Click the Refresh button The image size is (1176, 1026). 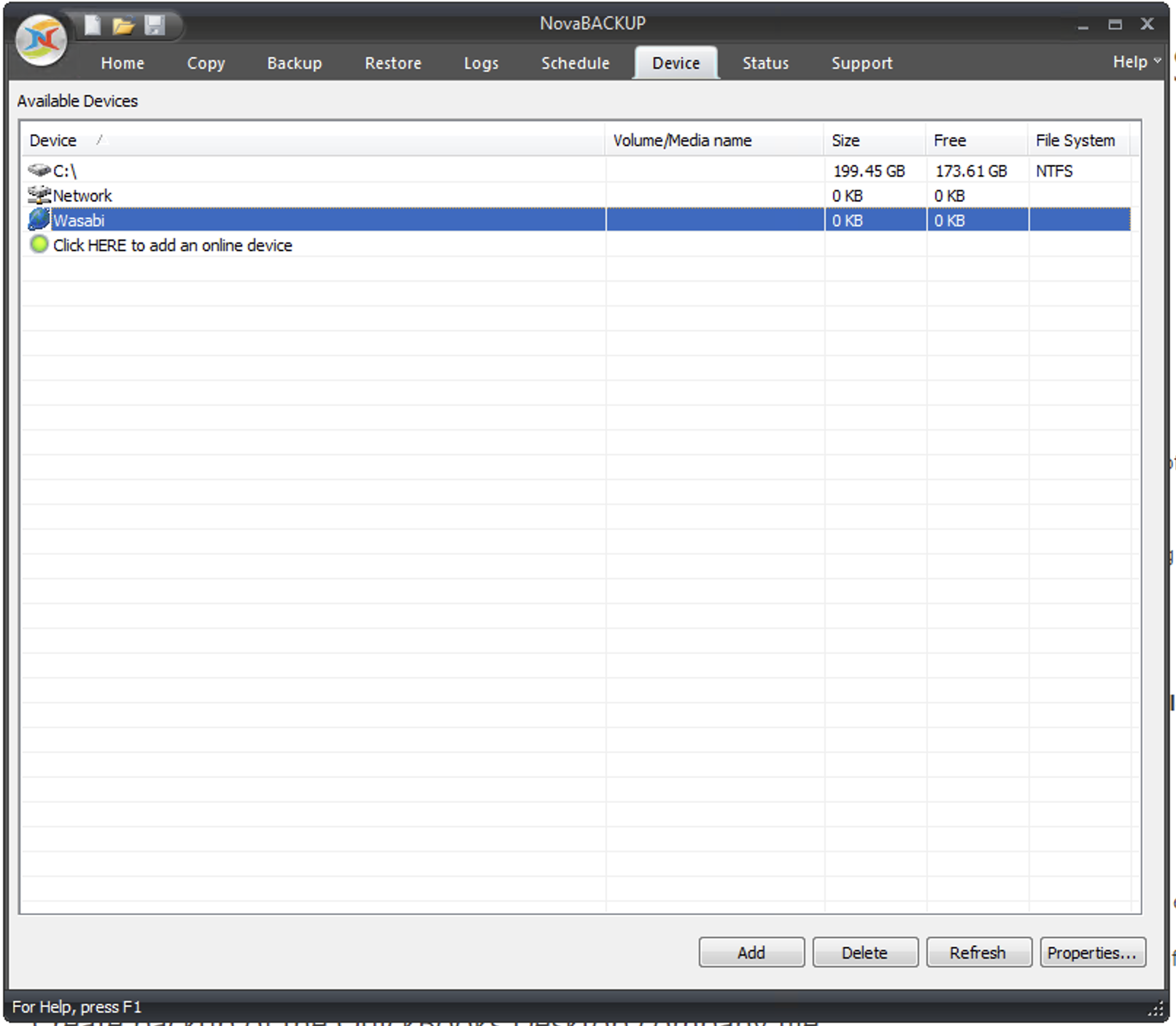coord(979,952)
